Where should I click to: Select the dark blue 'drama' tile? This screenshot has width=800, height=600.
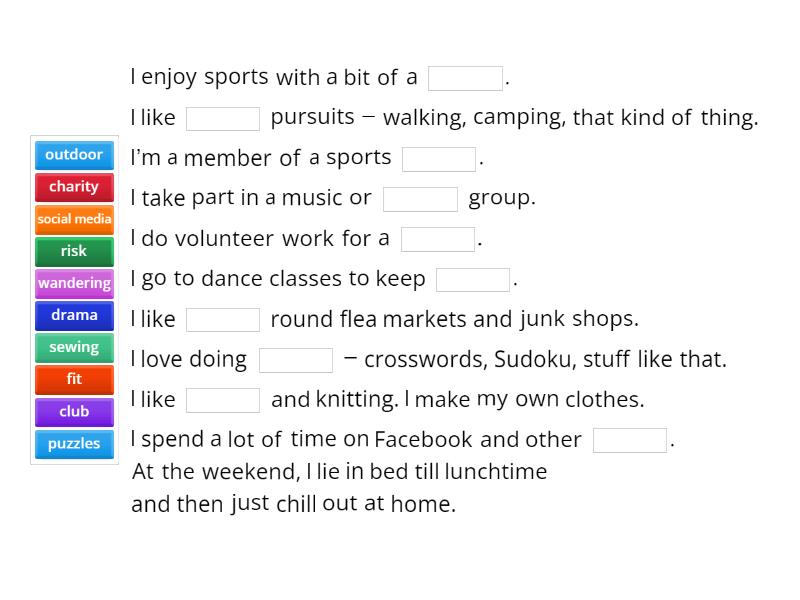(74, 316)
